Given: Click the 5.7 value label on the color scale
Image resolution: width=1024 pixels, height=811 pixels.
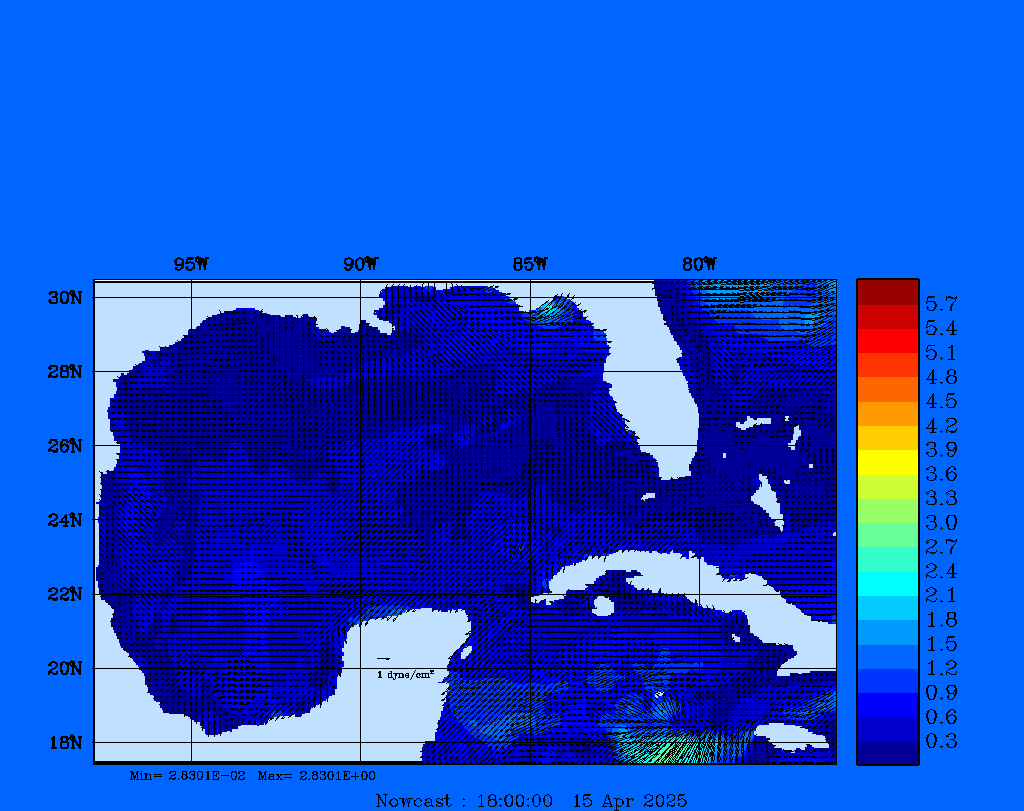Looking at the screenshot, I should point(940,303).
